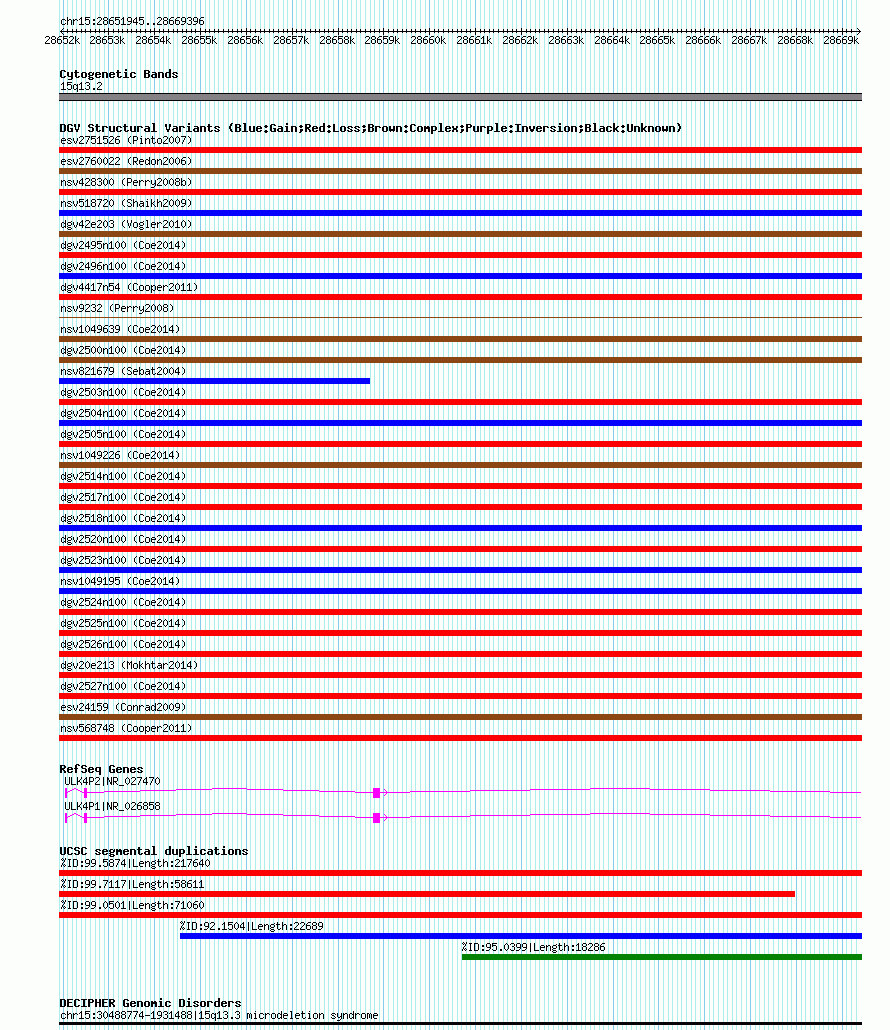Open the RefSeq Genes track title
Image resolution: width=890 pixels, height=1030 pixels.
pos(101,769)
